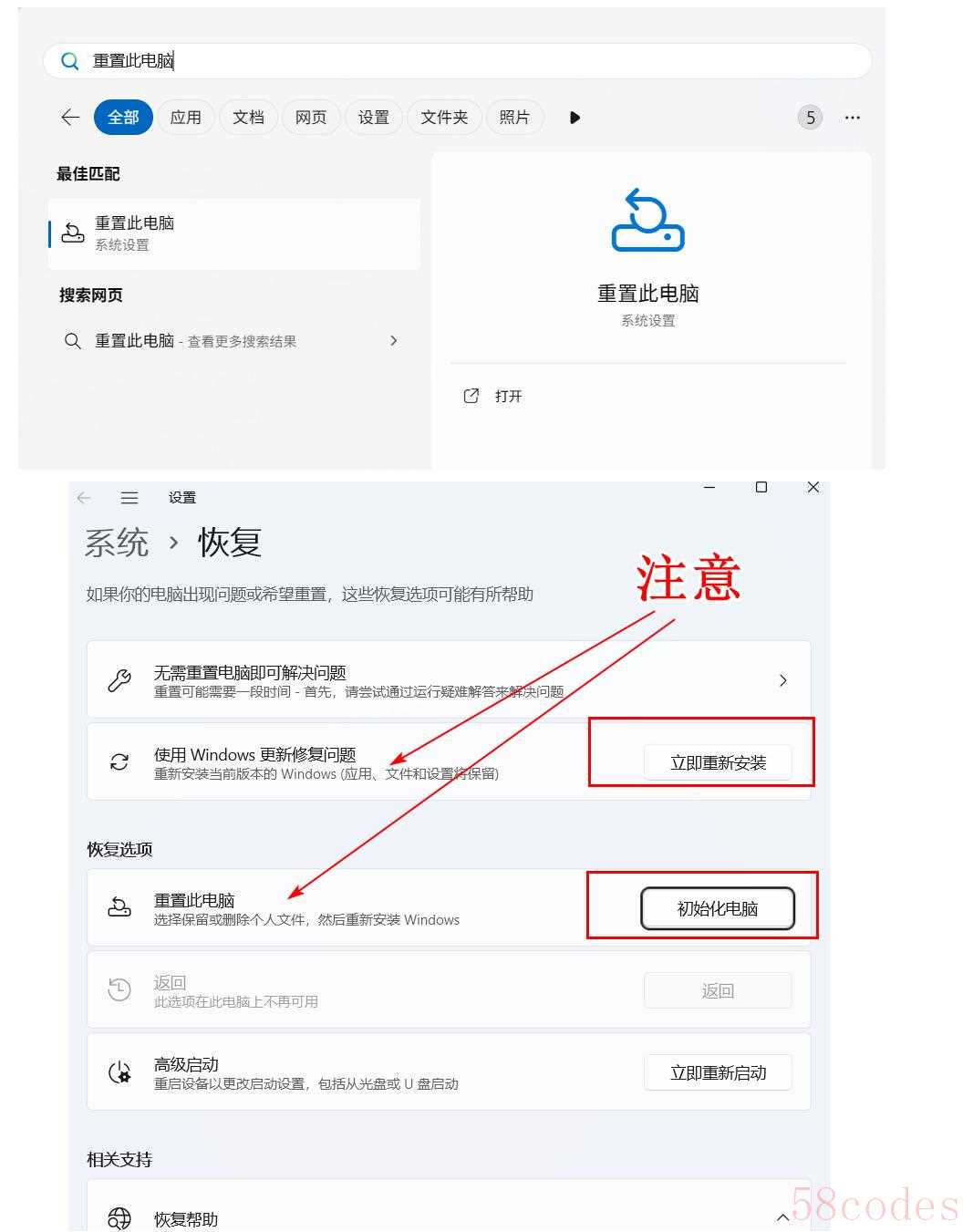Open the three-dot more options menu
This screenshot has height=1232, width=973.
[x=853, y=118]
